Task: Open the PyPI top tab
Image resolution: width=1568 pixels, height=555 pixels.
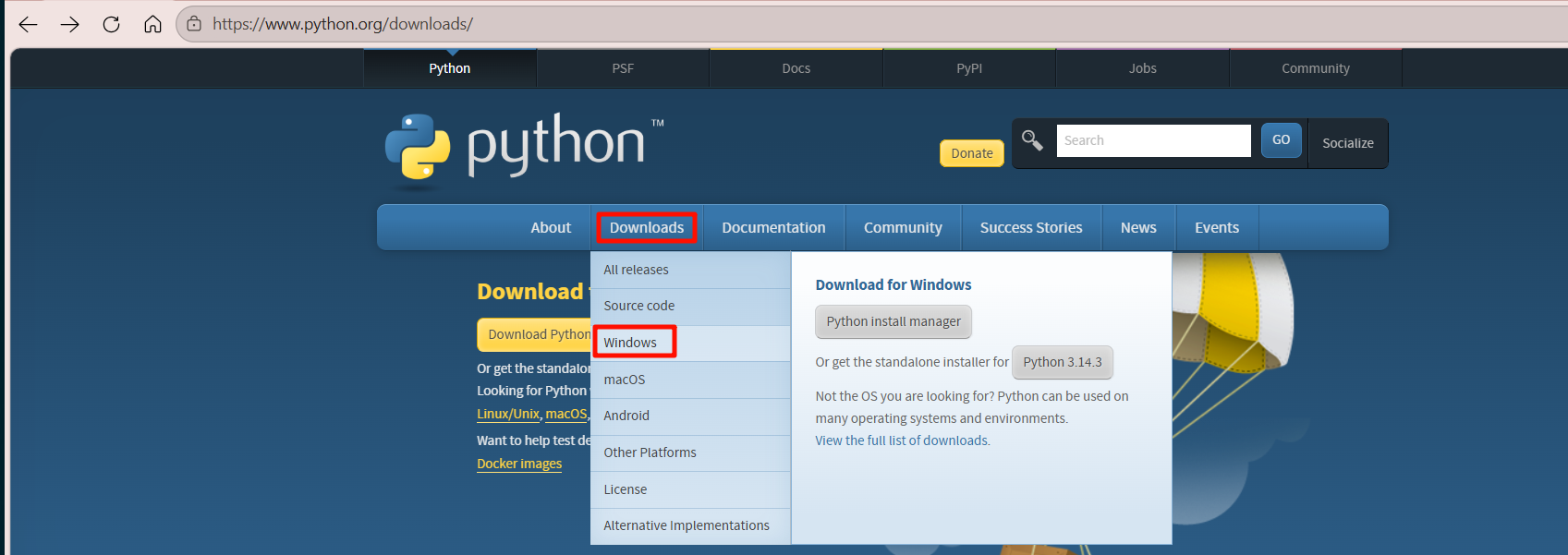Action: [x=969, y=68]
